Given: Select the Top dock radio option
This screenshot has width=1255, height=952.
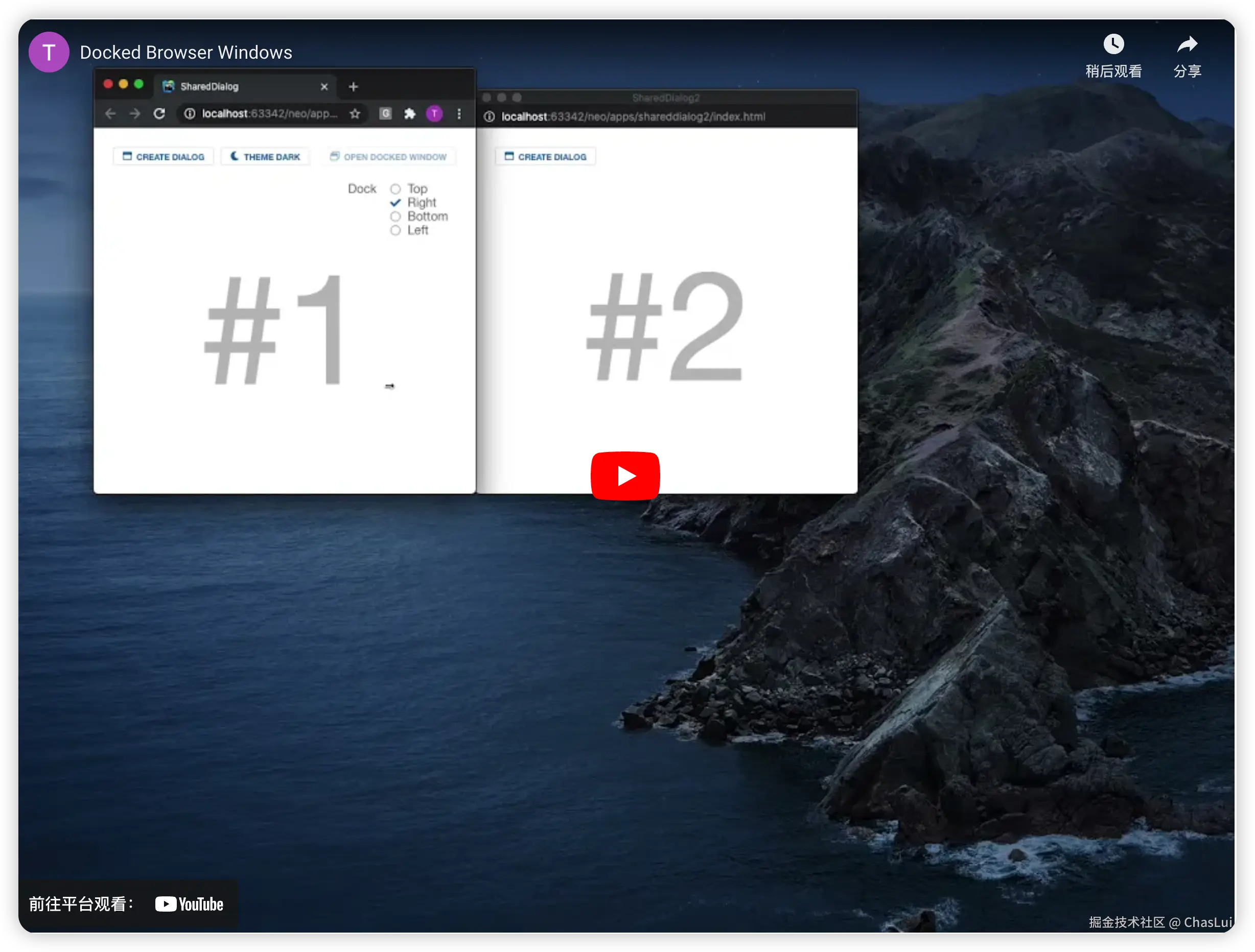Looking at the screenshot, I should [x=396, y=189].
